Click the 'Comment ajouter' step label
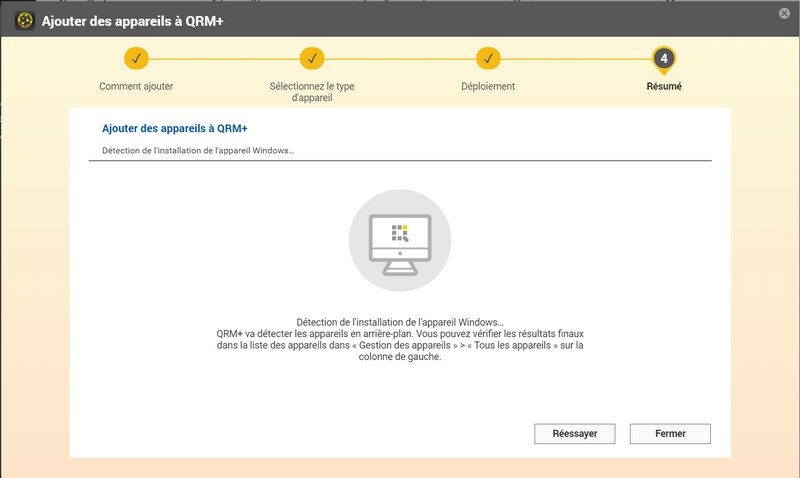The height and width of the screenshot is (478, 800). point(136,86)
